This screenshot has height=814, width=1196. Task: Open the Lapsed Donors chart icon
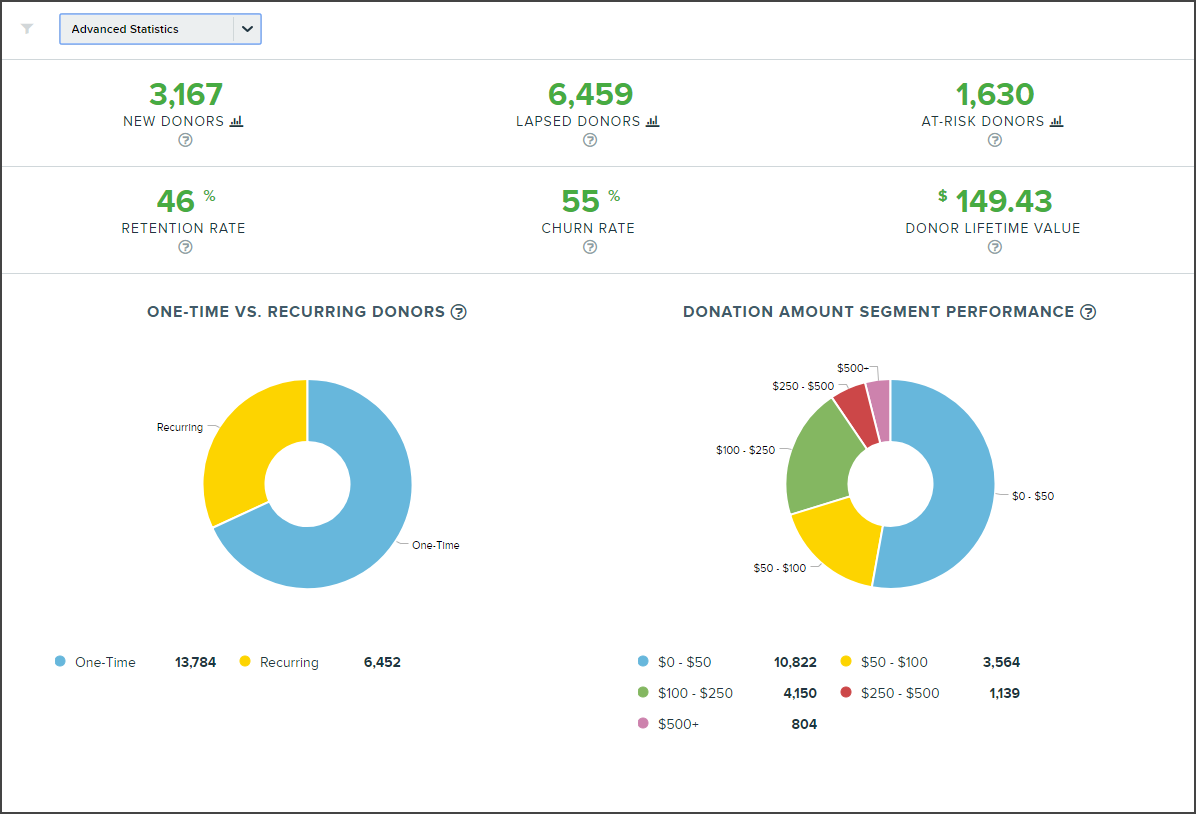tap(652, 121)
